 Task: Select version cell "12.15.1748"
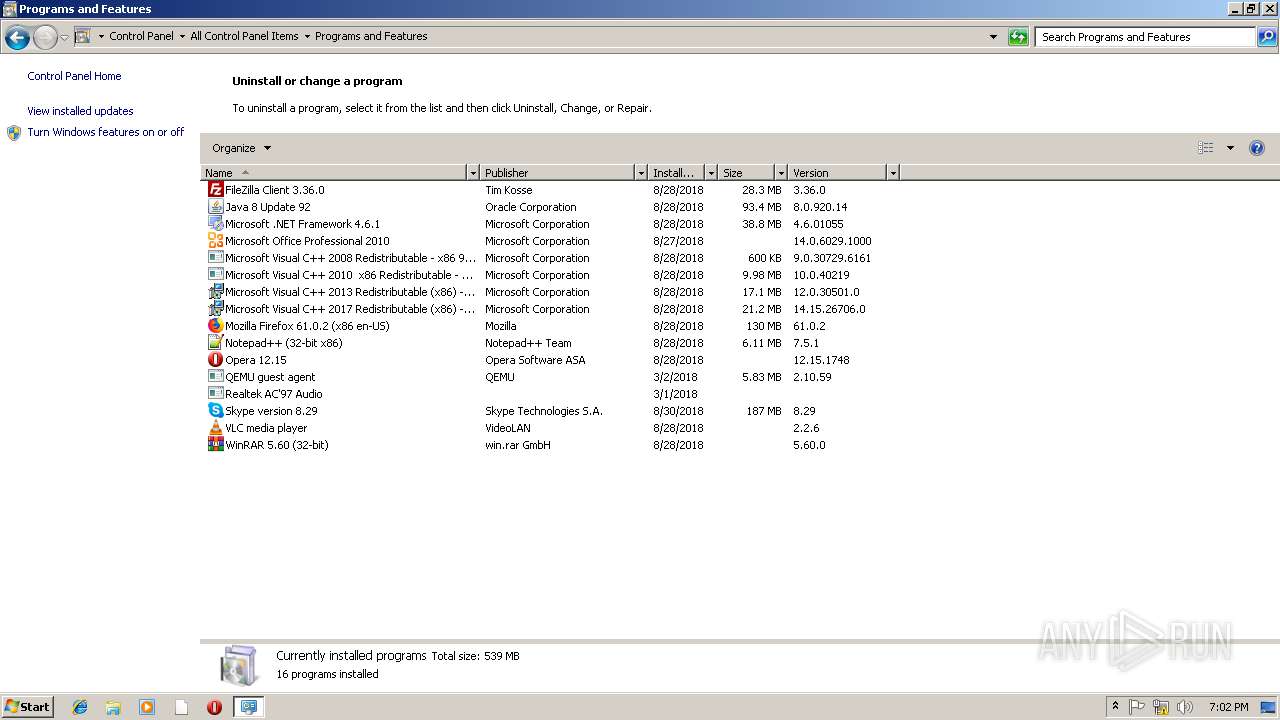(x=821, y=360)
